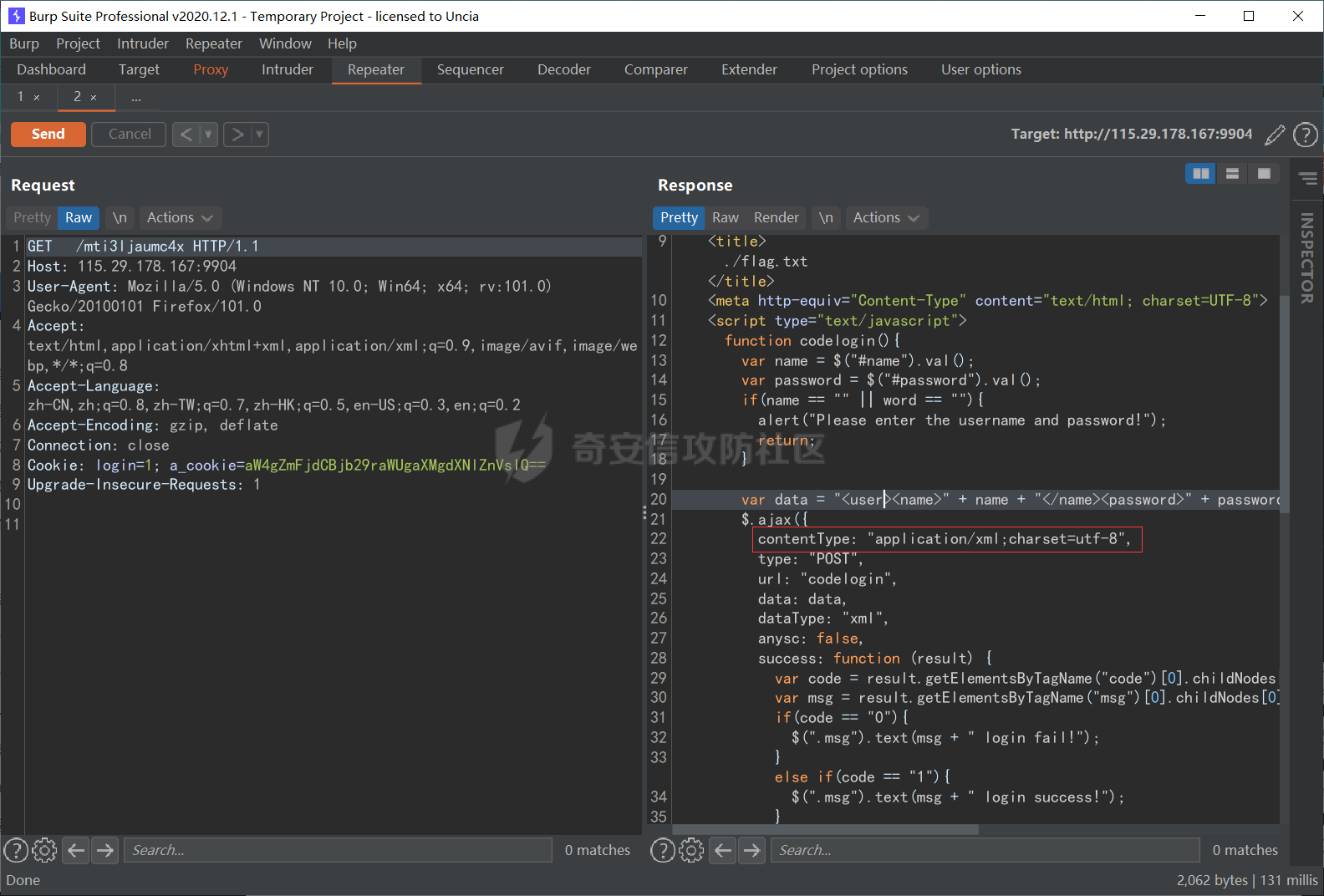Image resolution: width=1324 pixels, height=896 pixels.
Task: Focus the request search field
Action: tap(339, 850)
